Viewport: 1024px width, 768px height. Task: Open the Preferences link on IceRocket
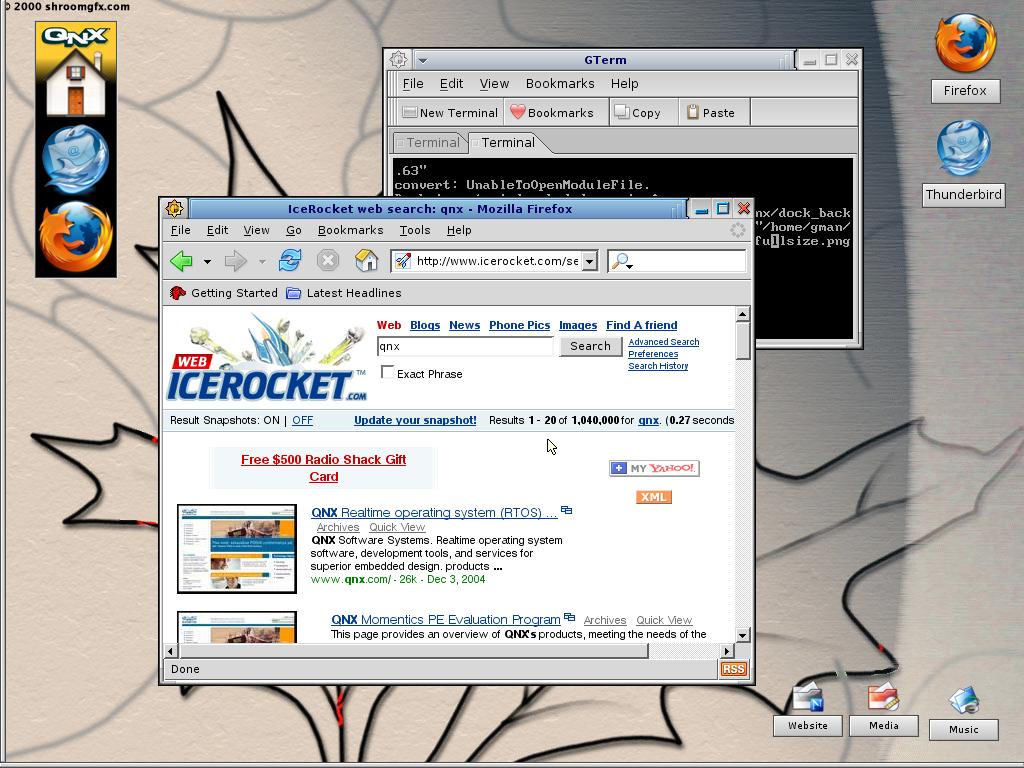(x=653, y=354)
